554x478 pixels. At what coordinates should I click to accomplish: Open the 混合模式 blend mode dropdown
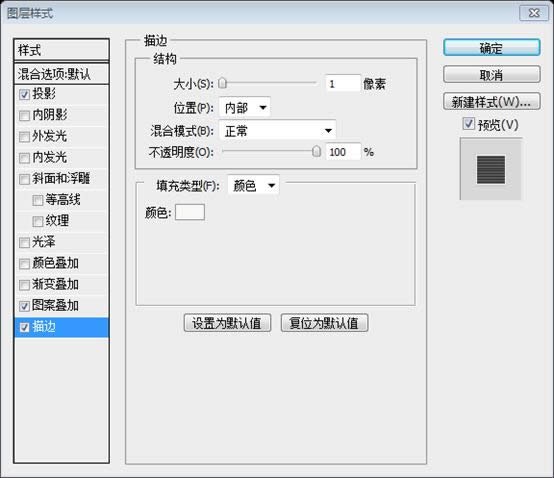click(277, 131)
